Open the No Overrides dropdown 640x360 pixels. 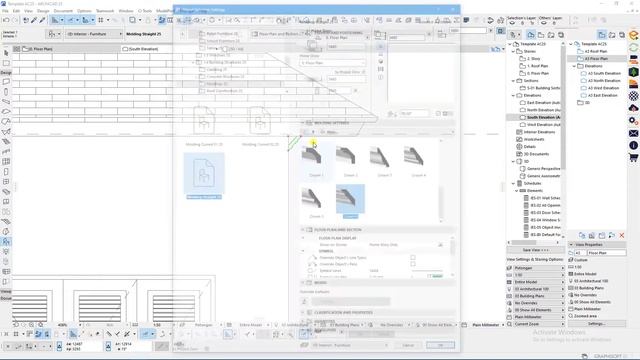[x=539, y=303]
